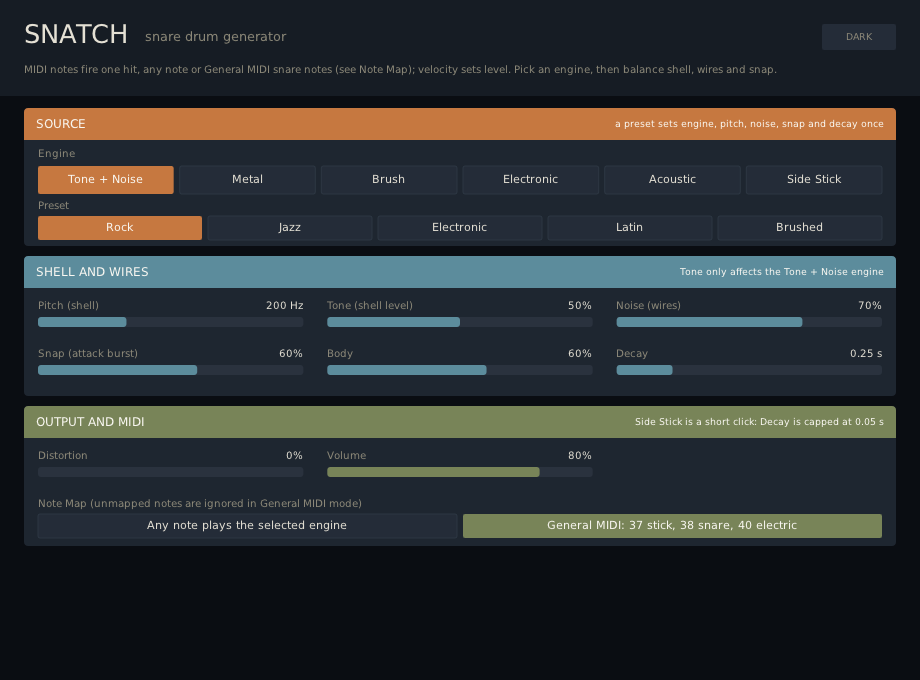Select the Tone + Noise engine

106,180
